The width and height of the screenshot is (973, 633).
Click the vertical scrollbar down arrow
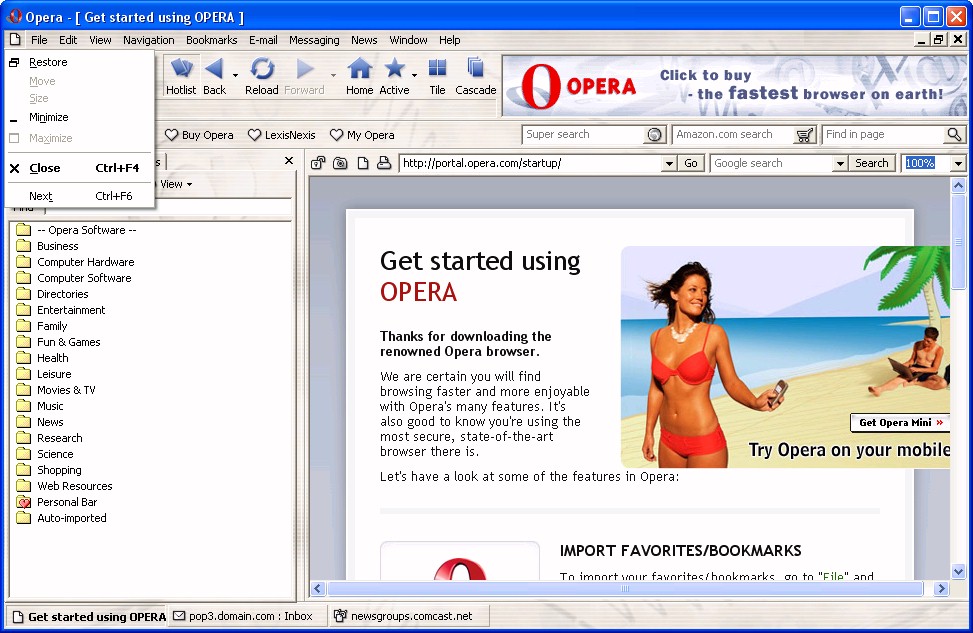point(958,572)
